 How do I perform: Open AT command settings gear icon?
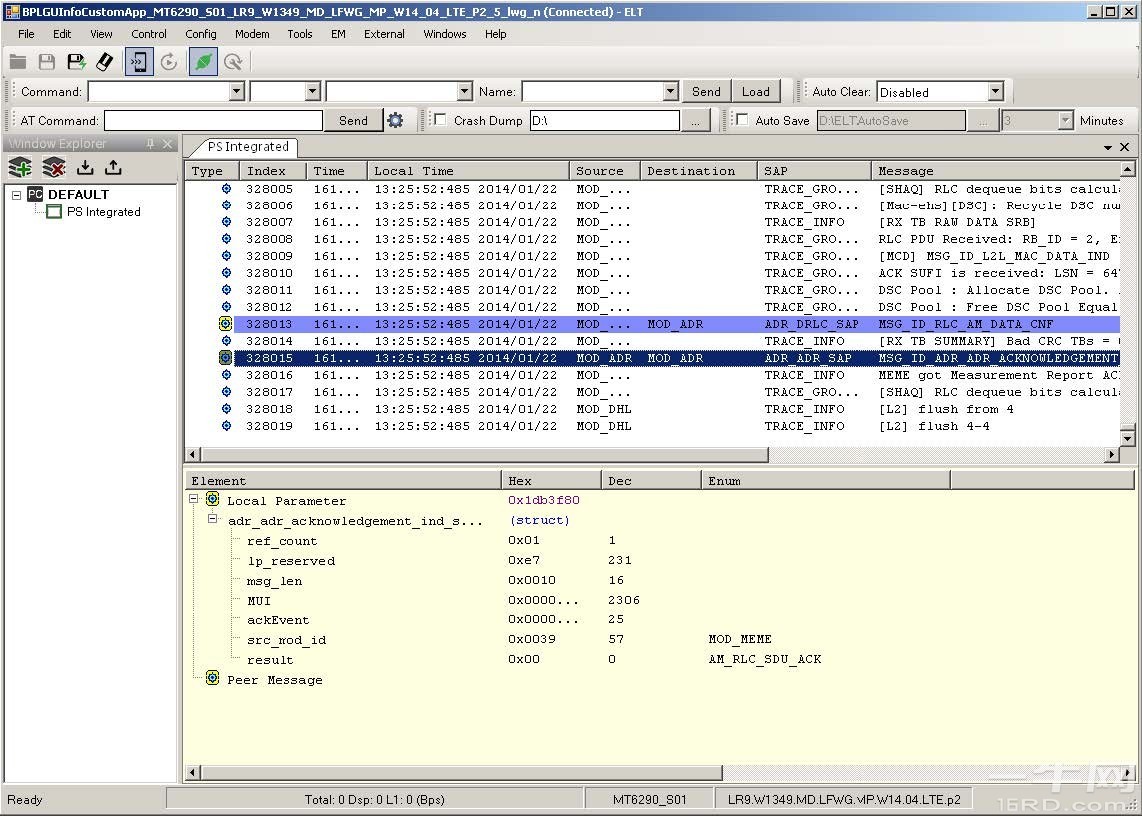click(x=395, y=120)
